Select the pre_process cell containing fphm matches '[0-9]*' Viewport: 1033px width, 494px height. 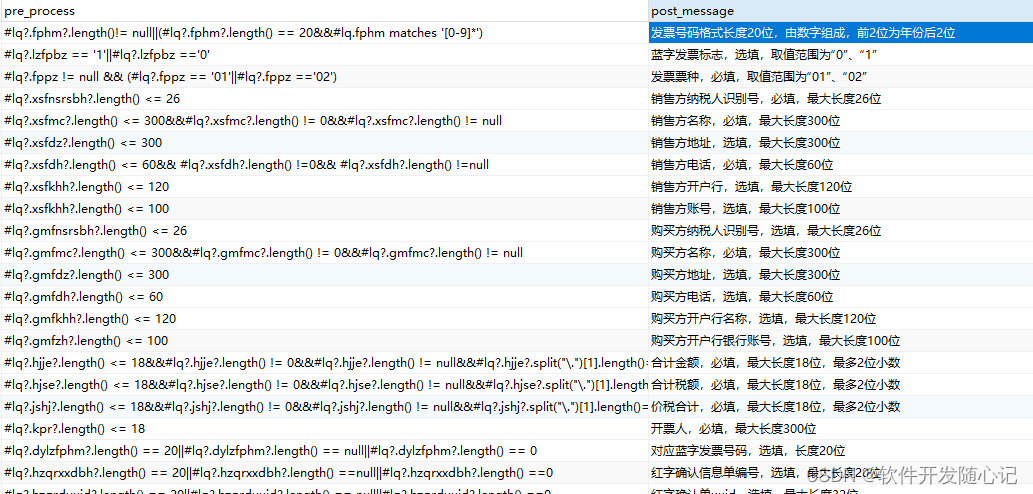point(324,33)
